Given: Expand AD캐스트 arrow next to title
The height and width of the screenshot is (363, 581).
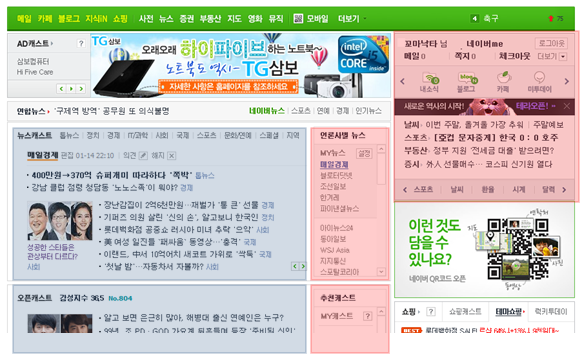Looking at the screenshot, I should (x=52, y=43).
